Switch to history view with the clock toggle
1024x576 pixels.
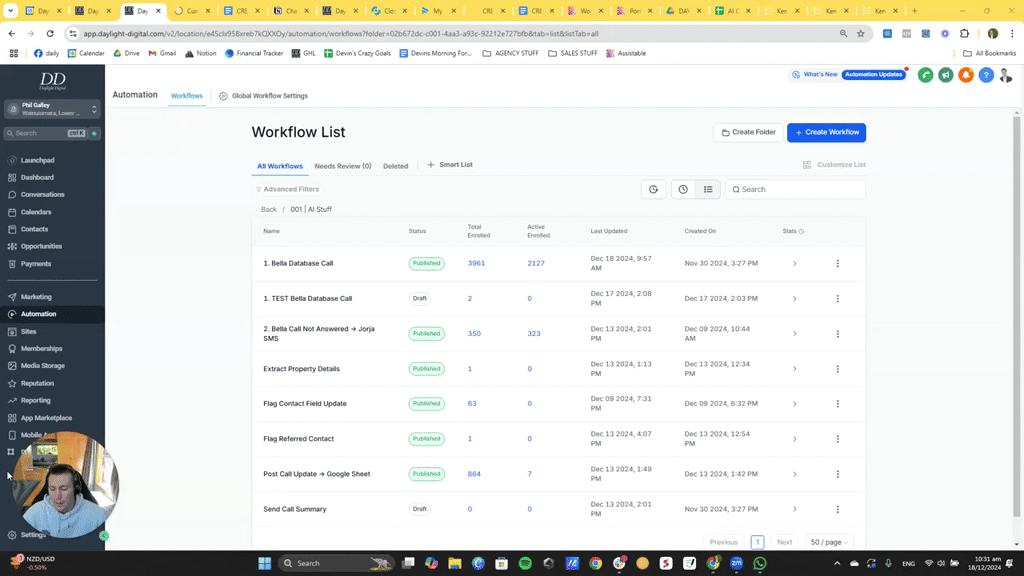683,189
